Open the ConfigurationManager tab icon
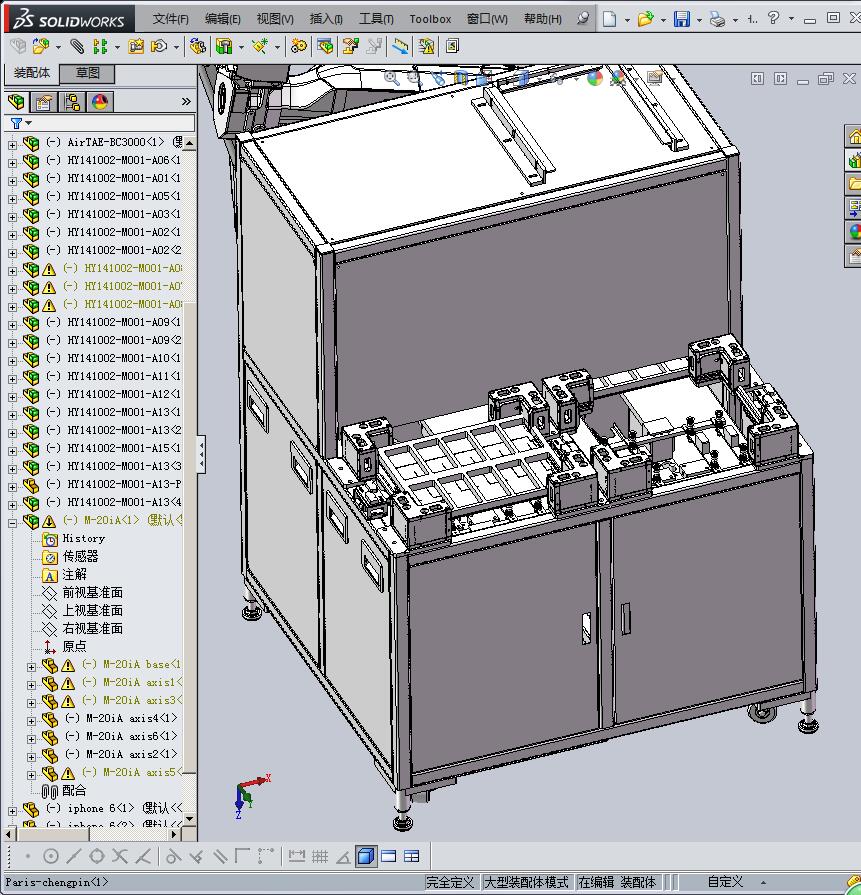 click(x=72, y=102)
